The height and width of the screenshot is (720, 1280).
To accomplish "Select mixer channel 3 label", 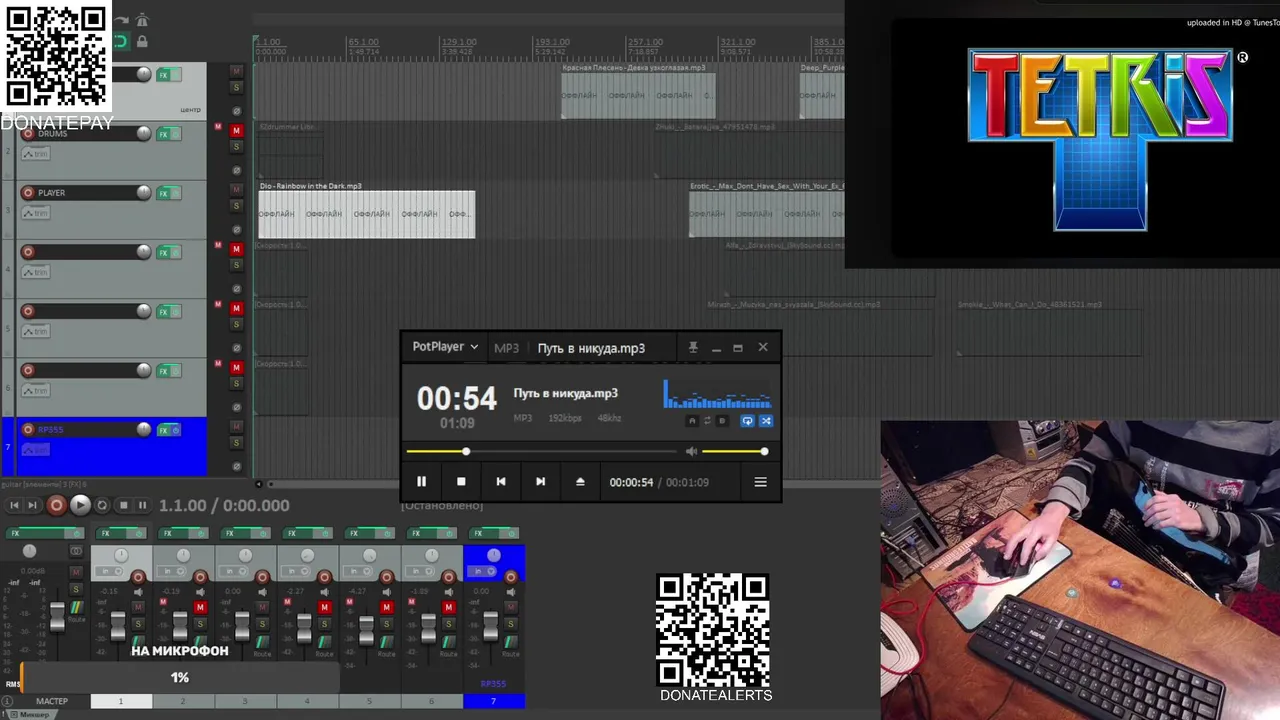I will point(245,702).
